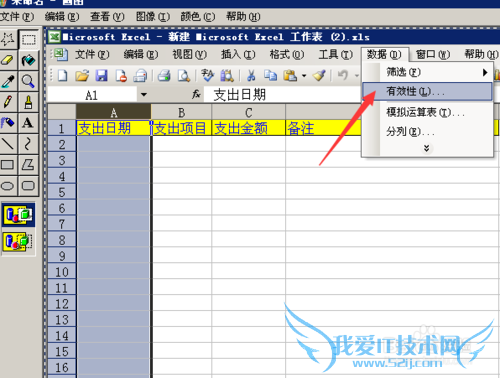Choose the Rectangle shape tool in Paint
Image resolution: width=500 pixels, height=378 pixels.
pyautogui.click(x=8, y=165)
